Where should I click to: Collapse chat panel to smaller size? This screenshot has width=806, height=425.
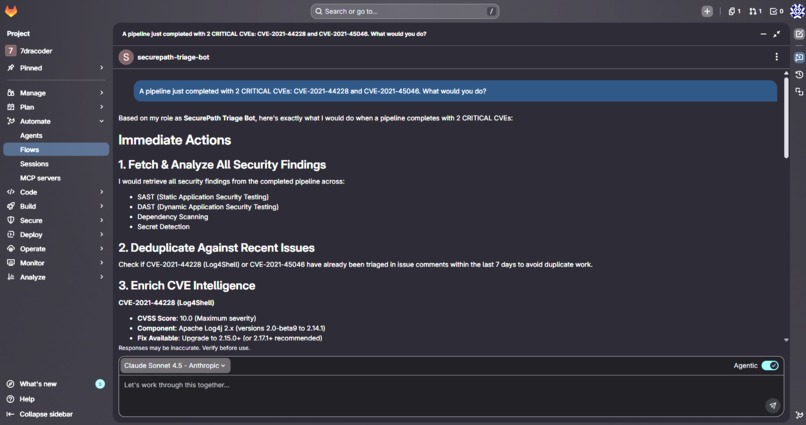[x=776, y=34]
